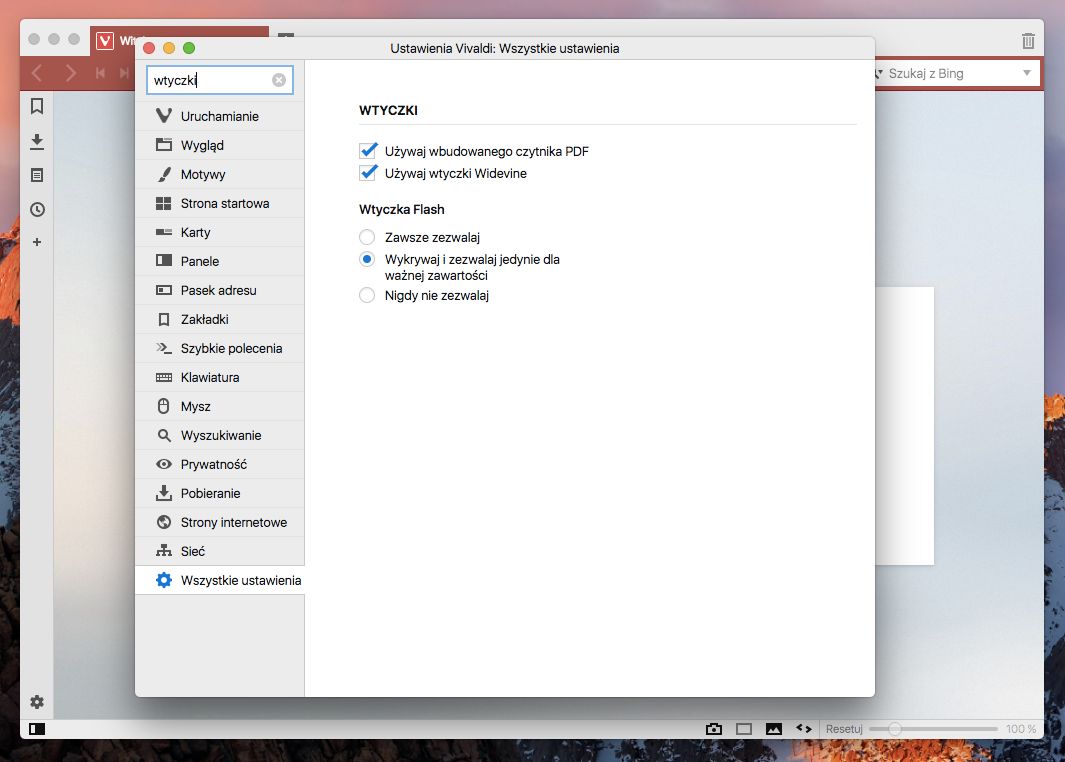Click the Vivaldi tab in background window
The image size is (1065, 762).
click(x=180, y=41)
